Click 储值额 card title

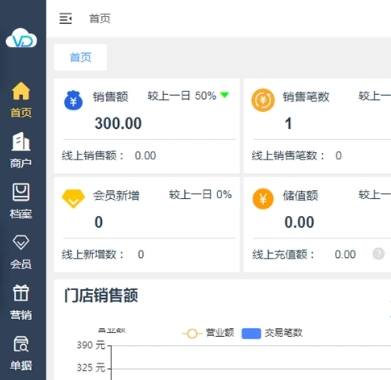pos(300,195)
